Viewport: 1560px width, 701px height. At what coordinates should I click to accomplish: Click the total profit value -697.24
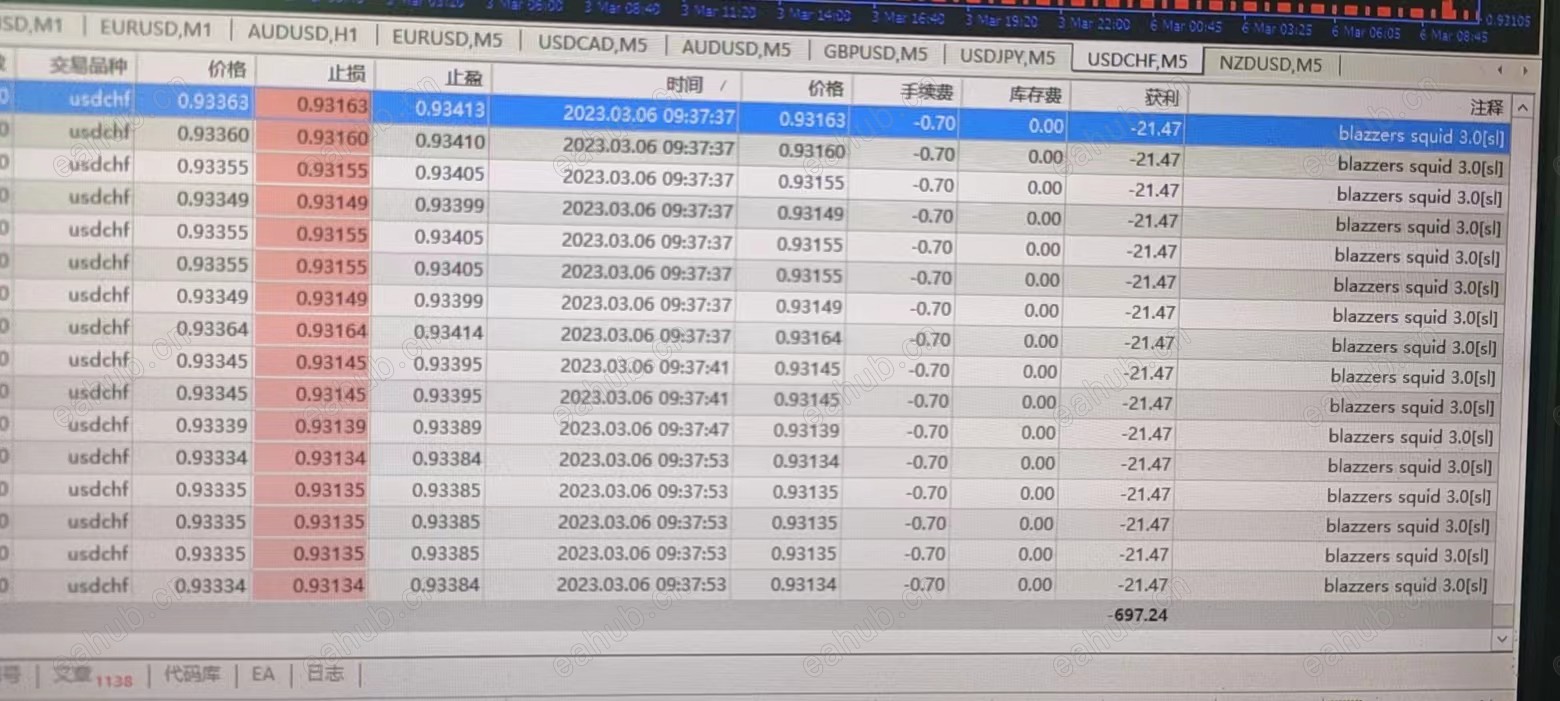coord(1139,615)
